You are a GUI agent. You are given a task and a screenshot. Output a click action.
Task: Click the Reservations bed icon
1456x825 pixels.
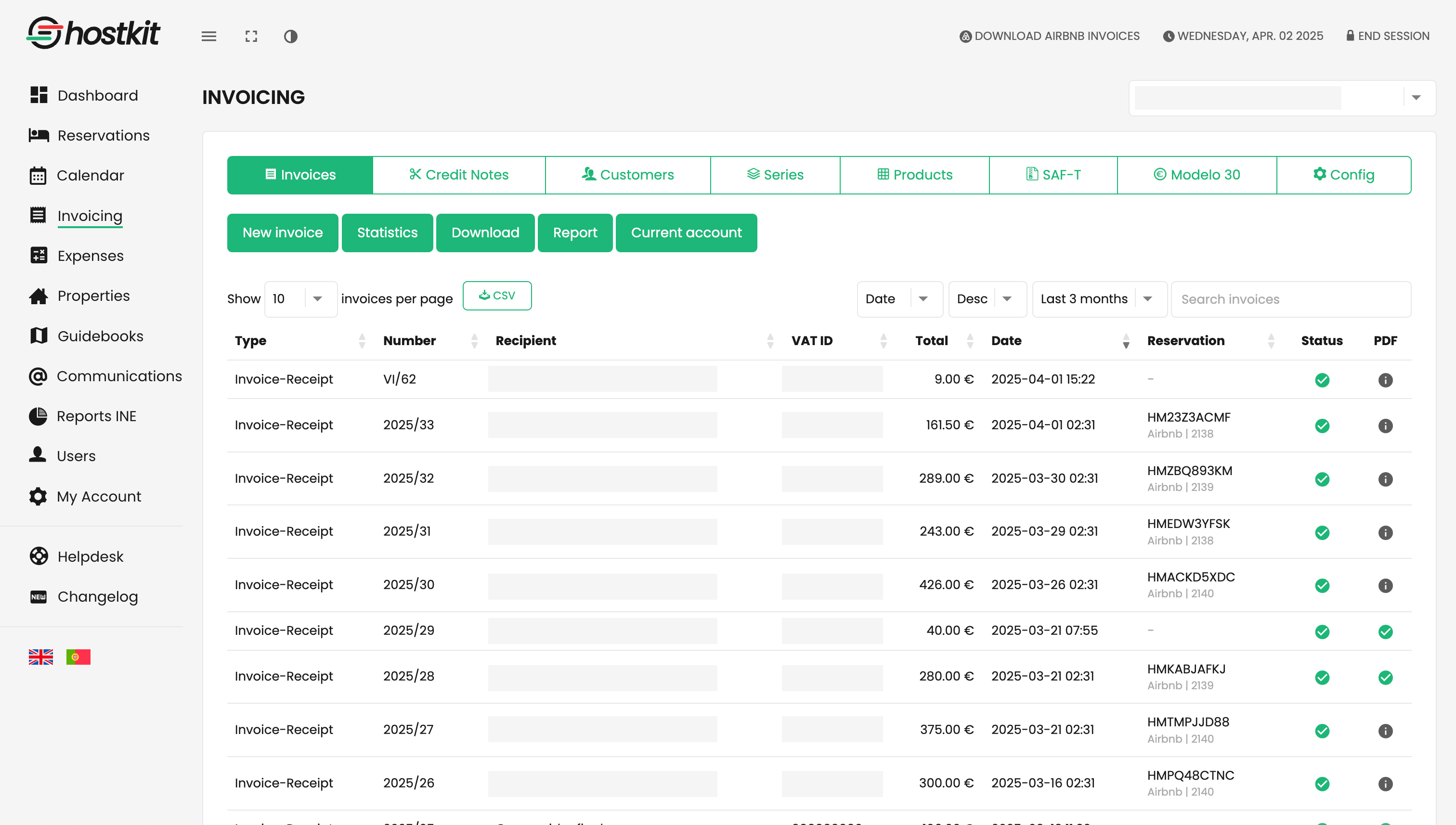coord(39,135)
